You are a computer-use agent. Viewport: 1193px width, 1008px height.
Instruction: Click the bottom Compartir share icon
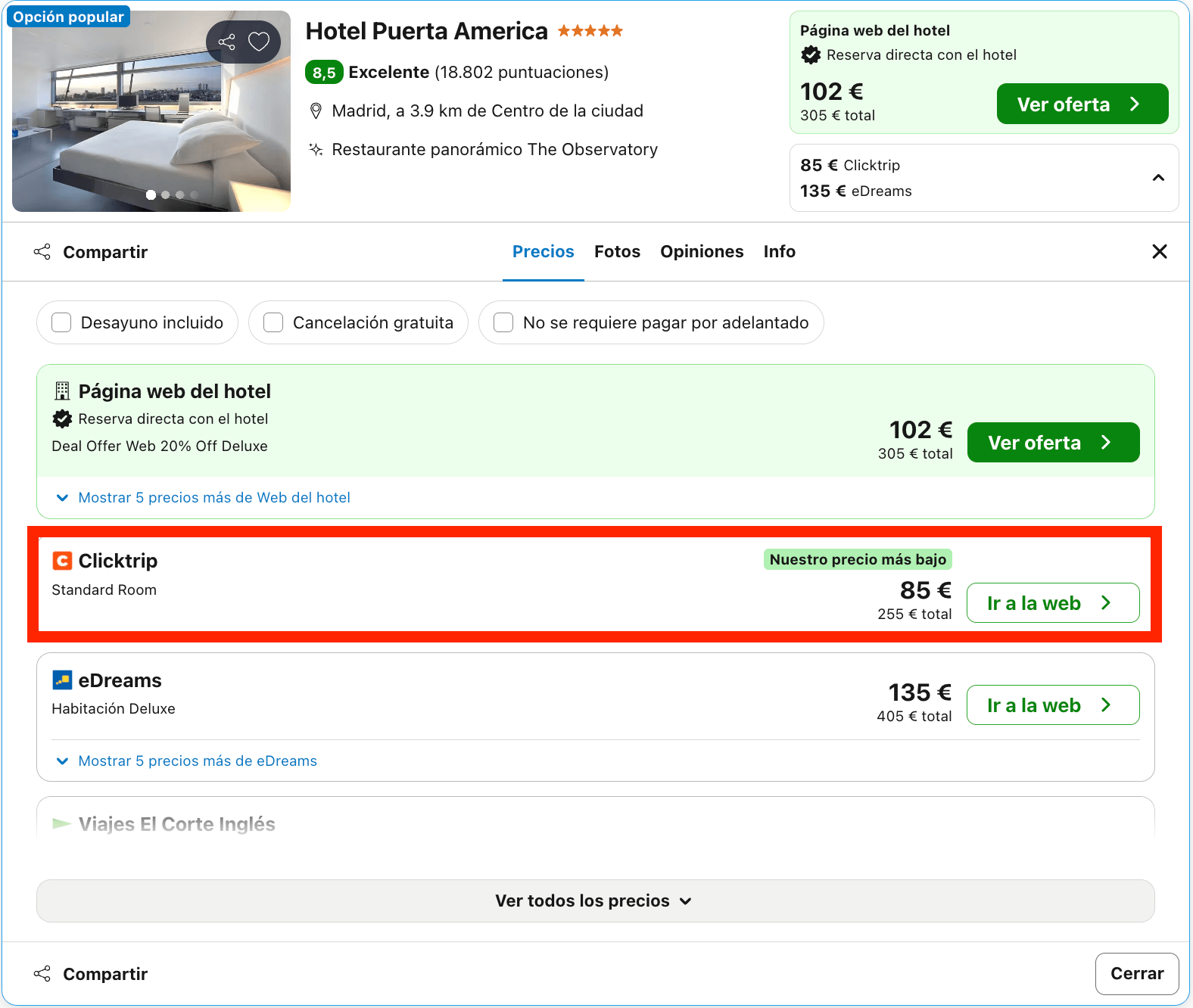coord(42,974)
